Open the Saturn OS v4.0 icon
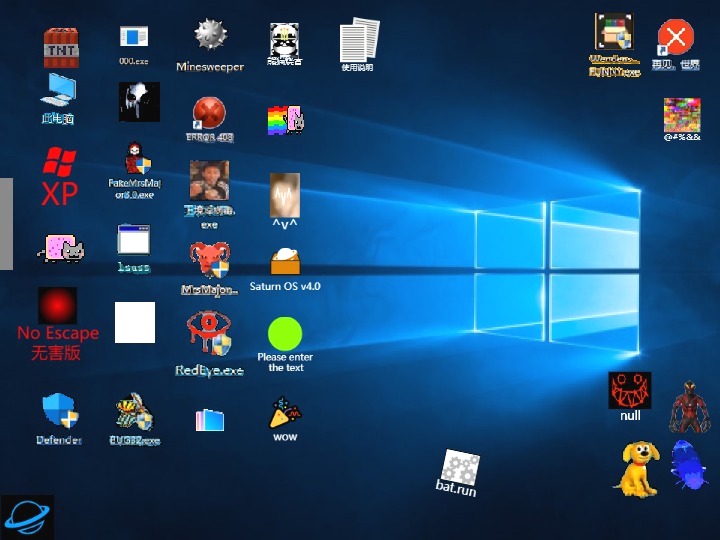 pos(285,262)
